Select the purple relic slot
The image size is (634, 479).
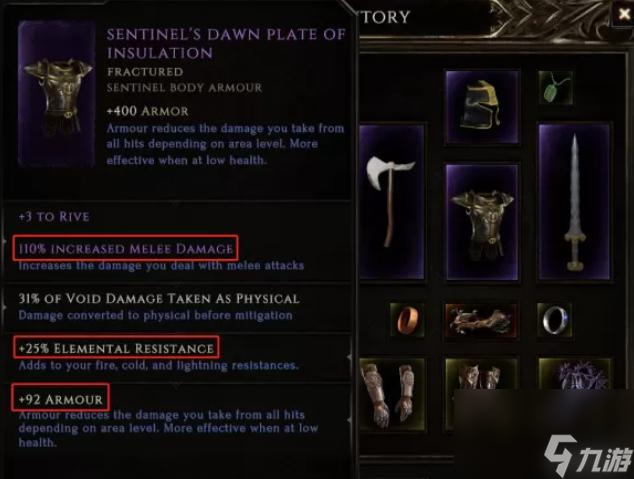coord(575,374)
